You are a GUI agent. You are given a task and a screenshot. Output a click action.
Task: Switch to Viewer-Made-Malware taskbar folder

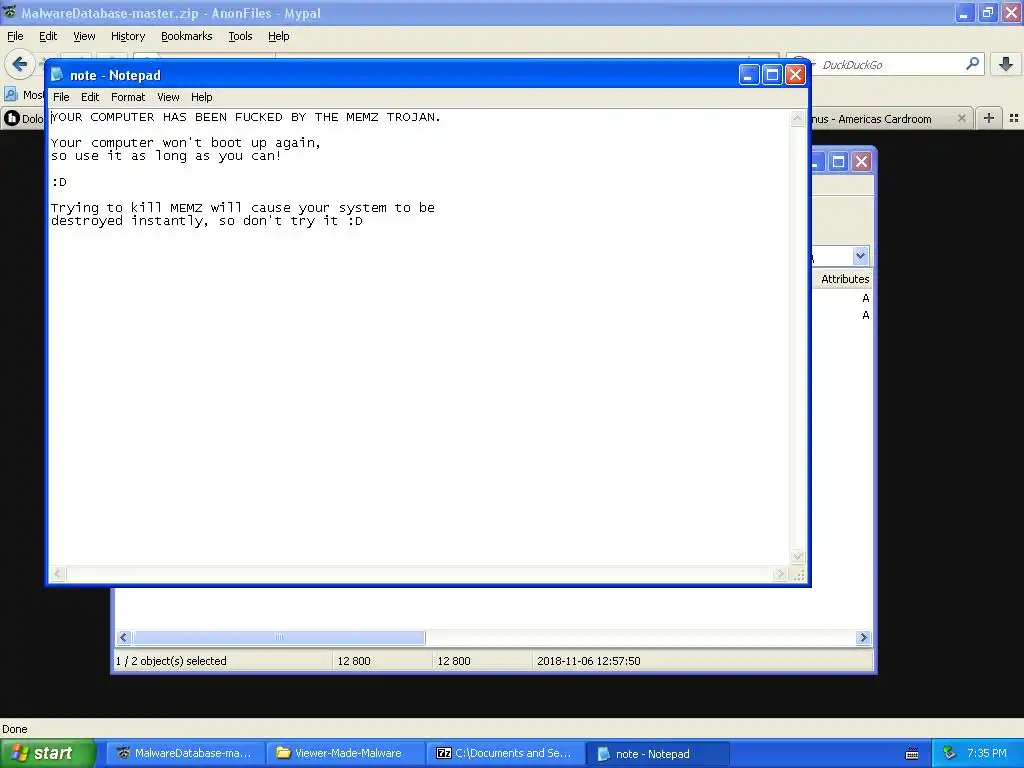click(345, 753)
